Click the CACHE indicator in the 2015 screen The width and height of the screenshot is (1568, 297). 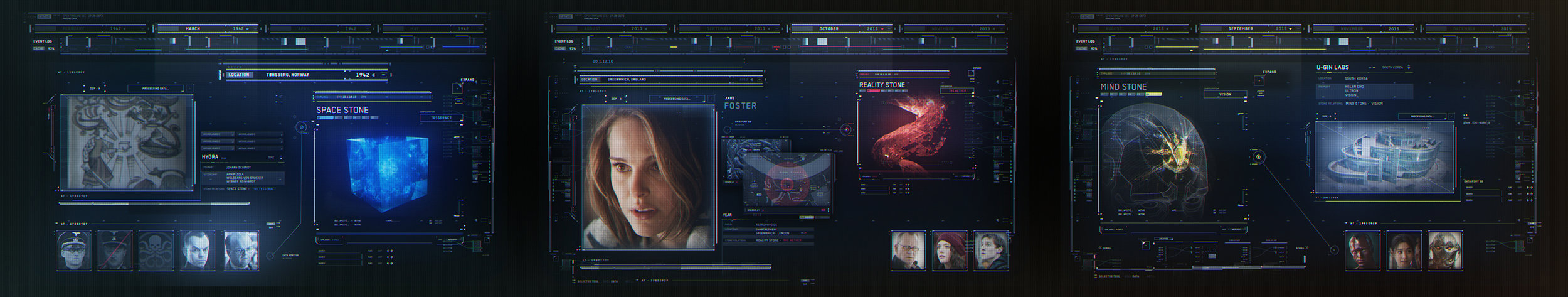1086,48
